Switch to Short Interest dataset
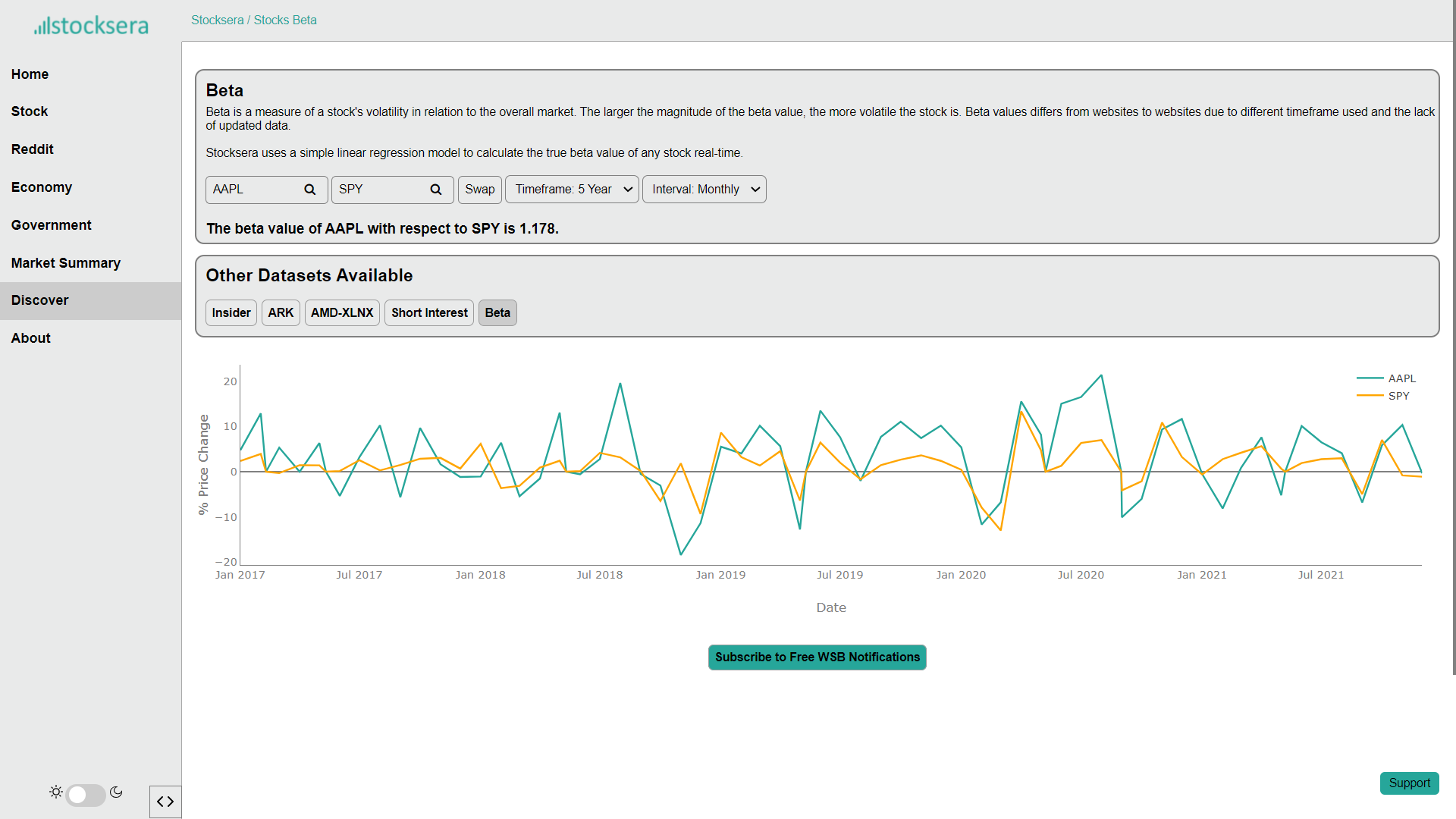Screen dimensions: 1456x819 tap(429, 313)
